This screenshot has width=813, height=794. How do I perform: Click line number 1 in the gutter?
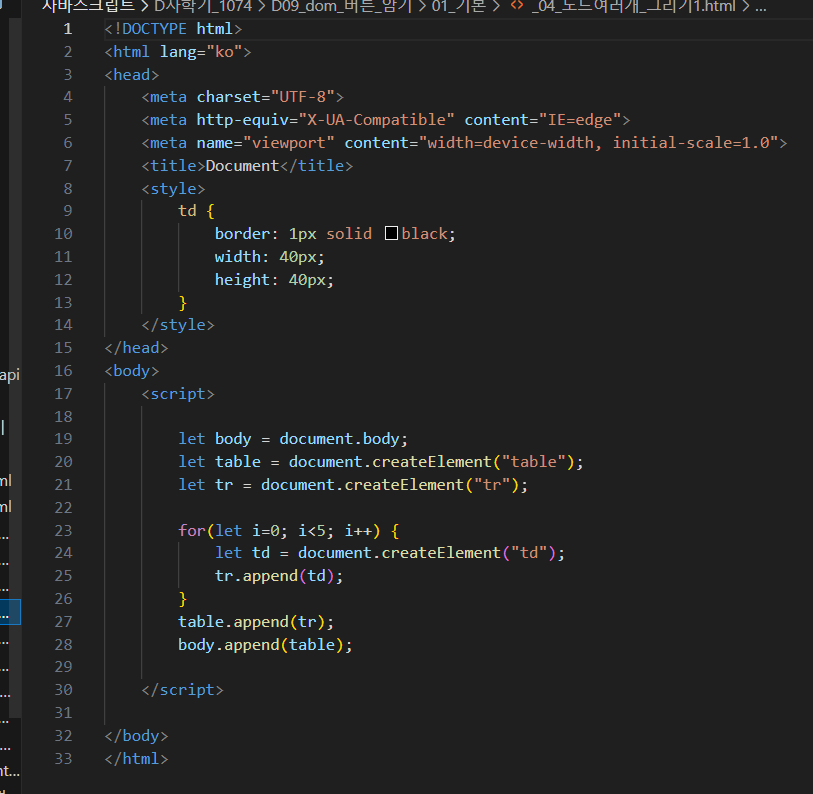[68, 29]
